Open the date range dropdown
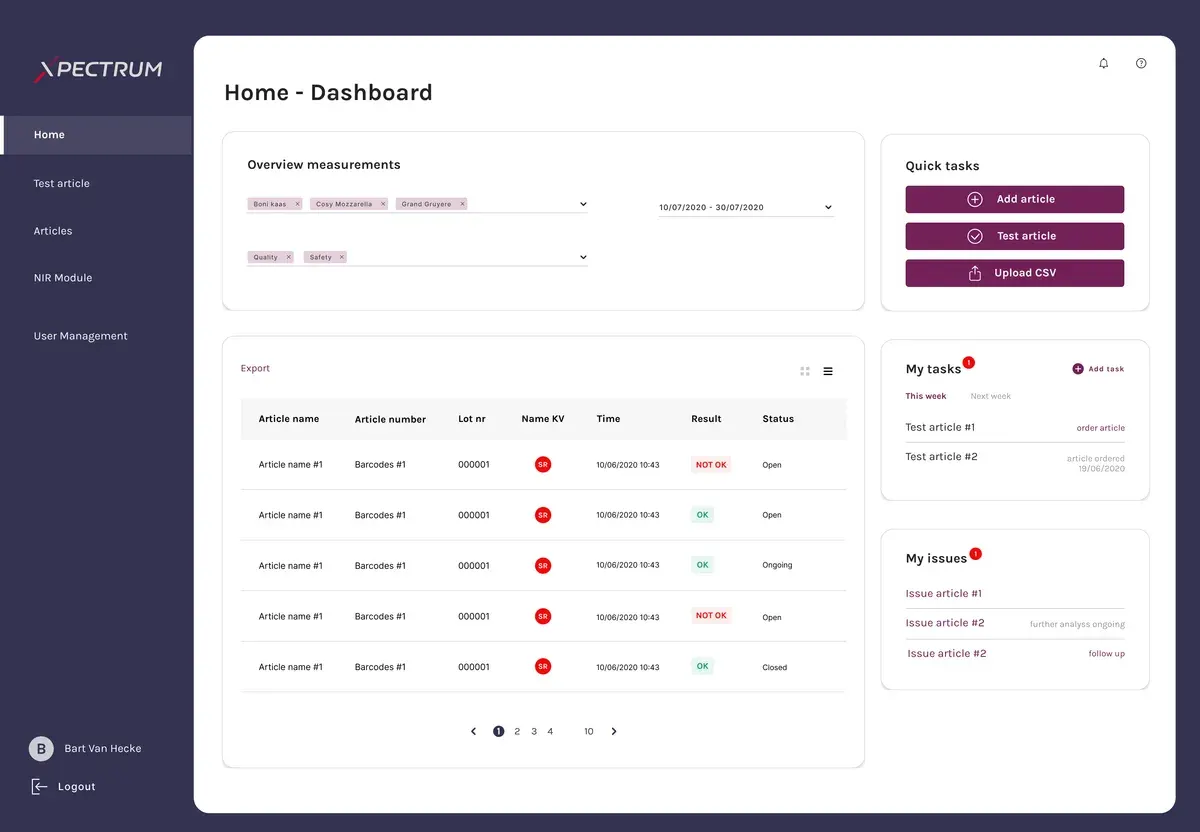1200x832 pixels. (828, 207)
